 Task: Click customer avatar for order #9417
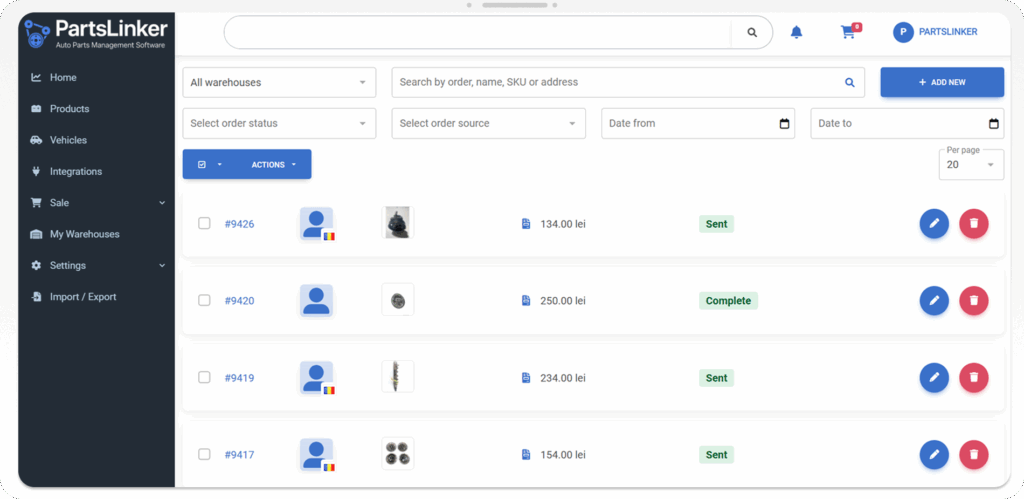317,454
